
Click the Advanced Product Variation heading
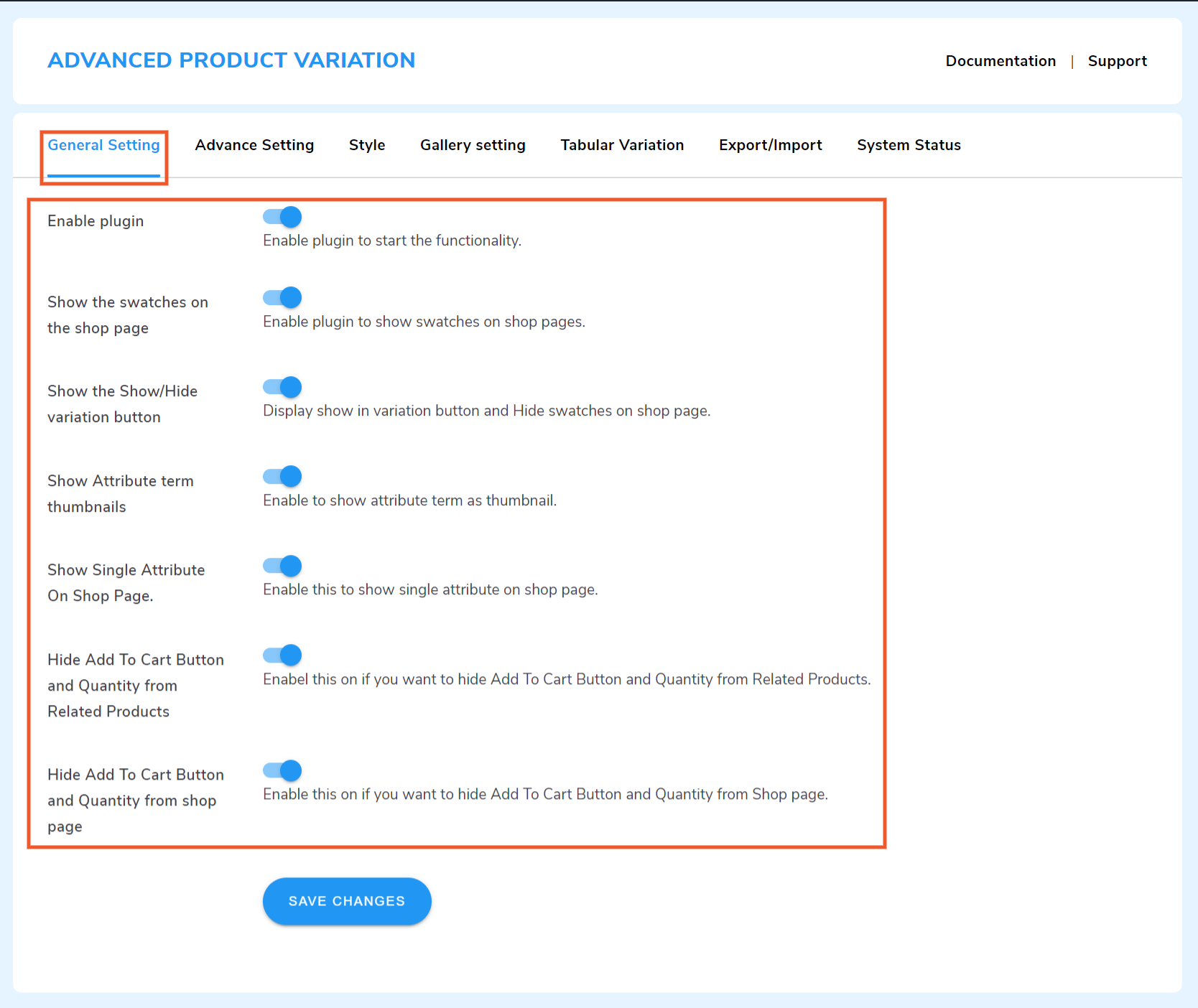231,60
